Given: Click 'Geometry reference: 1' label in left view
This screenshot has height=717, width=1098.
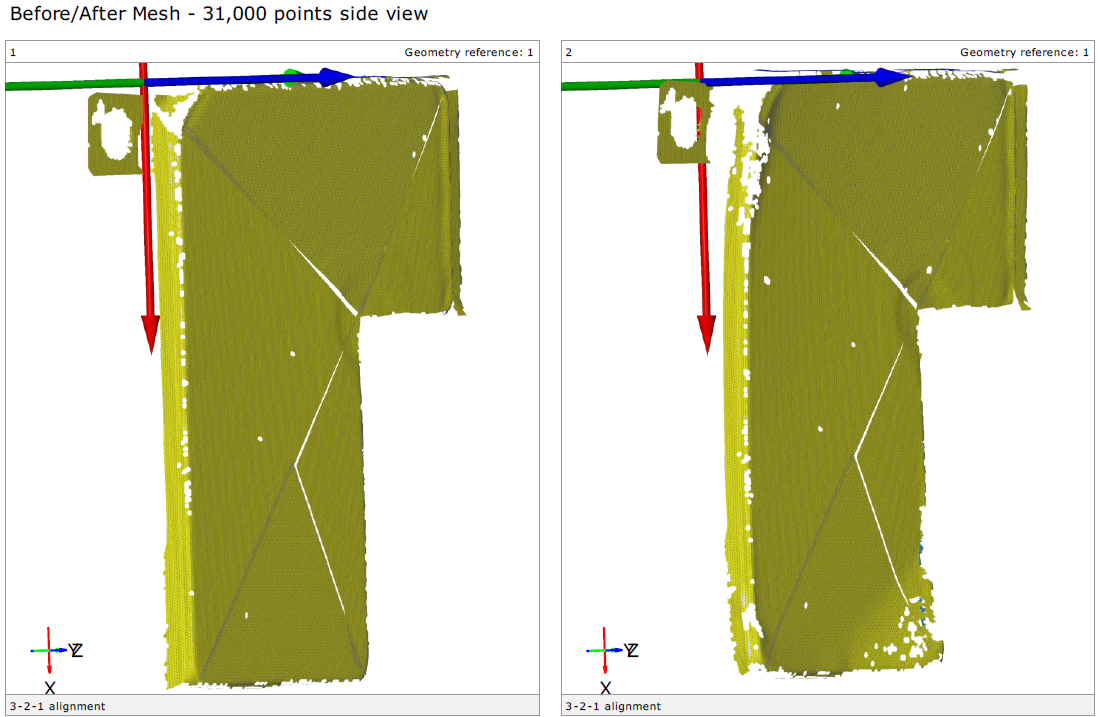Looking at the screenshot, I should pyautogui.click(x=468, y=52).
